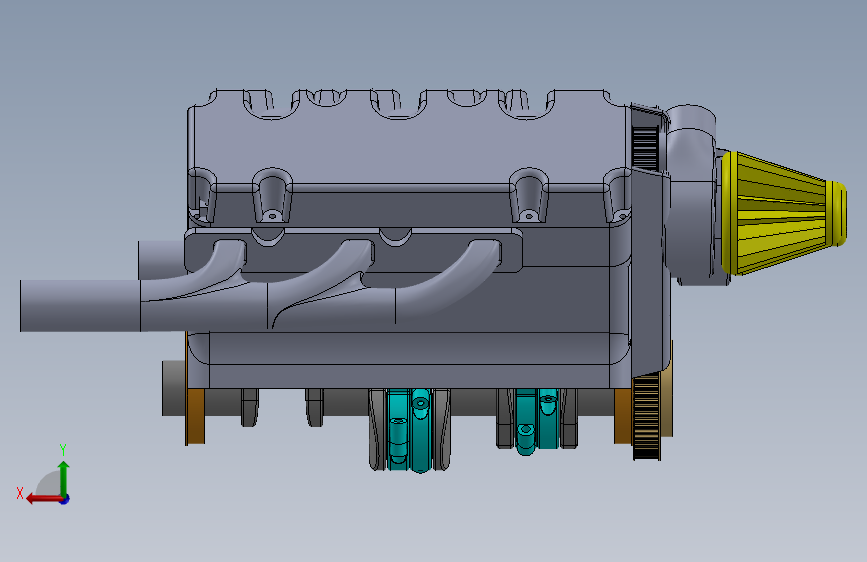This screenshot has height=562, width=867.
Task: Click the green Y axis arrow of triad
Action: pyautogui.click(x=64, y=477)
